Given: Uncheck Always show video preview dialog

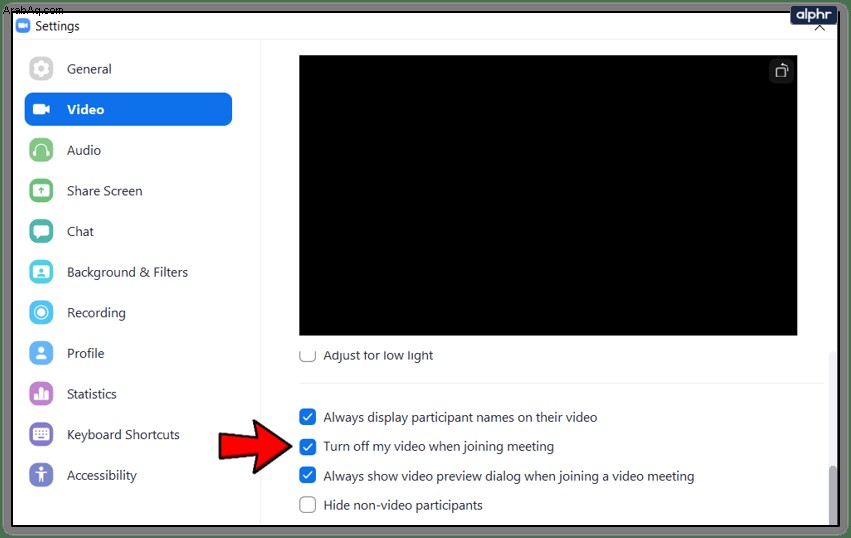Looking at the screenshot, I should [x=308, y=476].
